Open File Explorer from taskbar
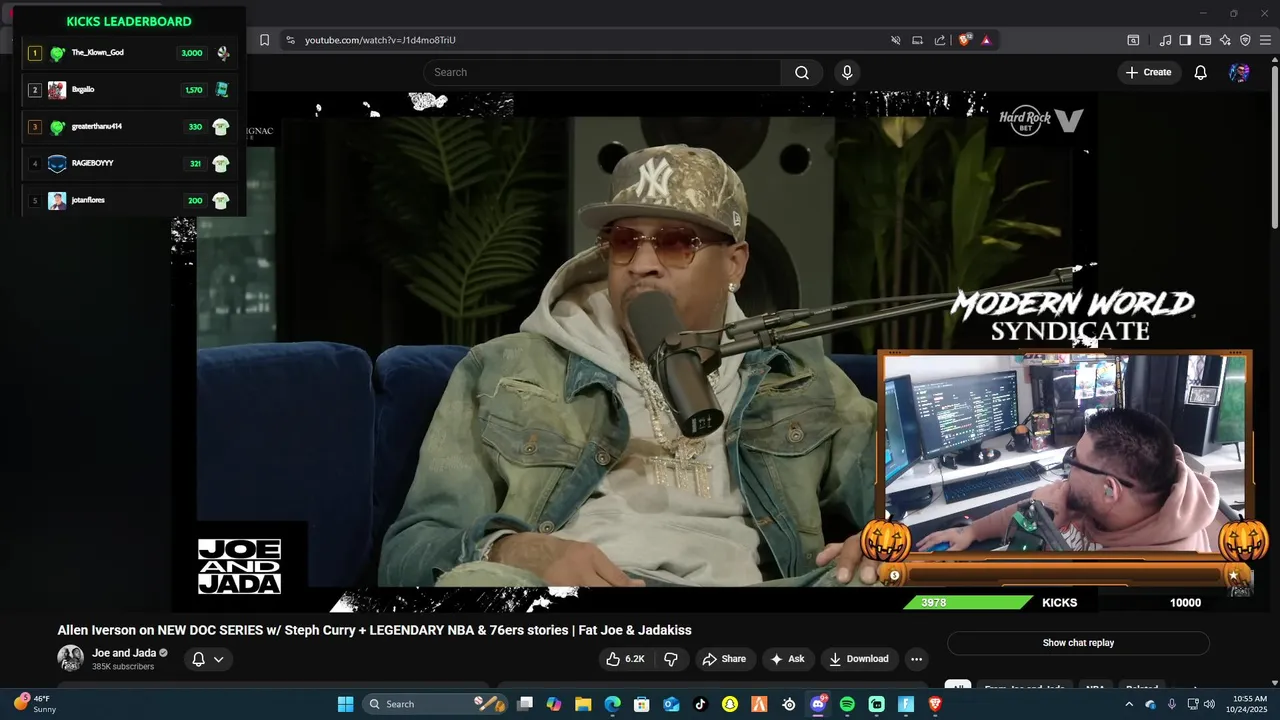 [583, 704]
